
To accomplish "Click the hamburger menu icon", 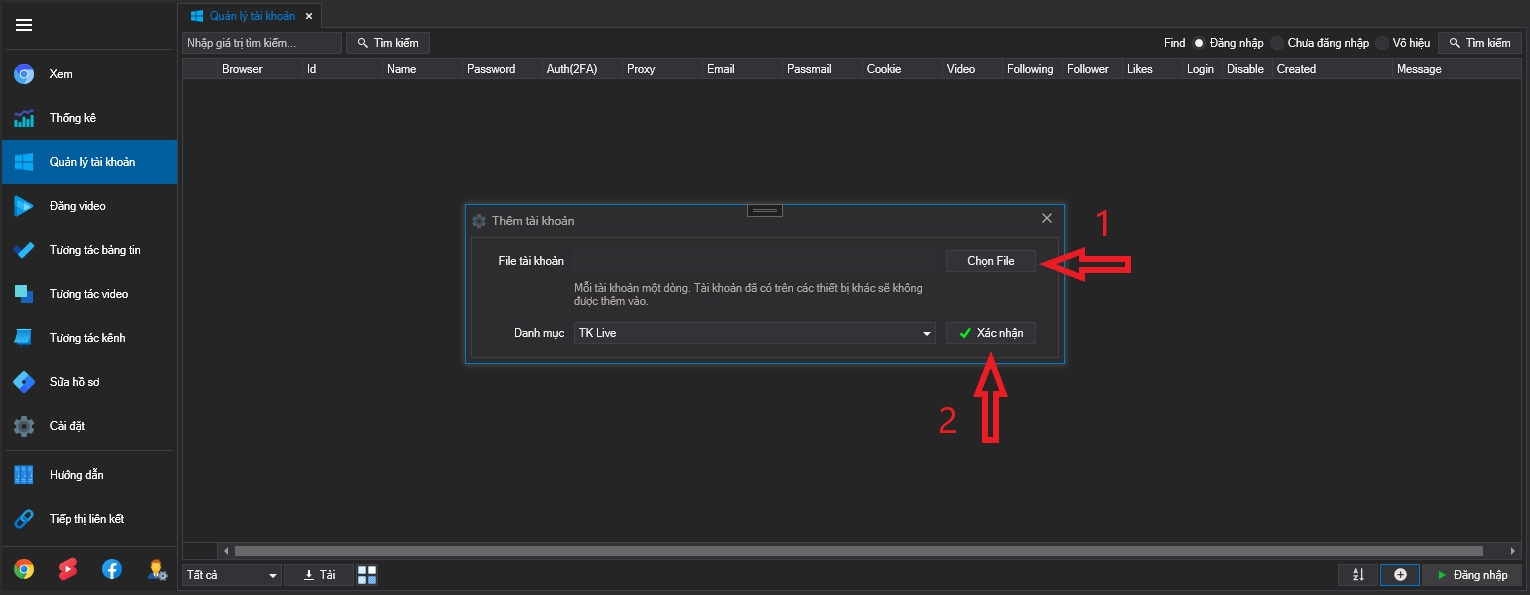I will click(24, 25).
